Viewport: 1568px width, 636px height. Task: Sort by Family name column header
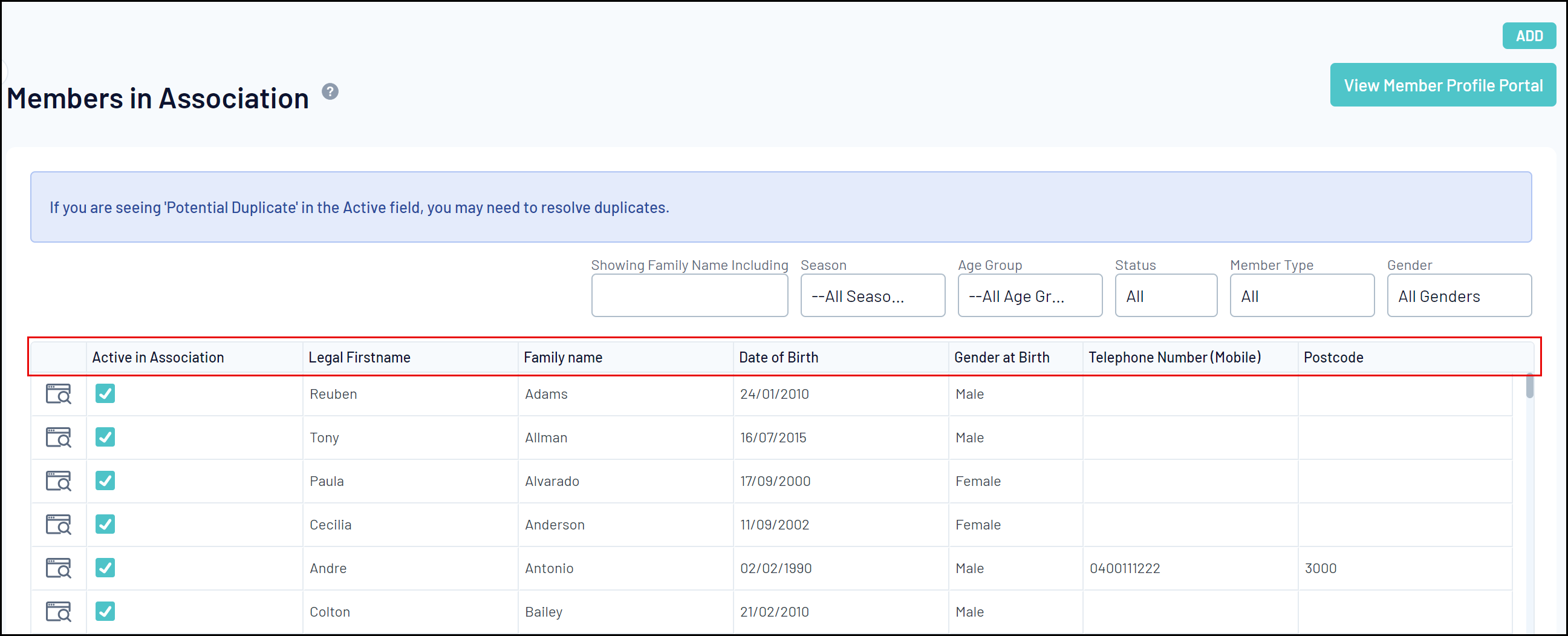(x=563, y=358)
